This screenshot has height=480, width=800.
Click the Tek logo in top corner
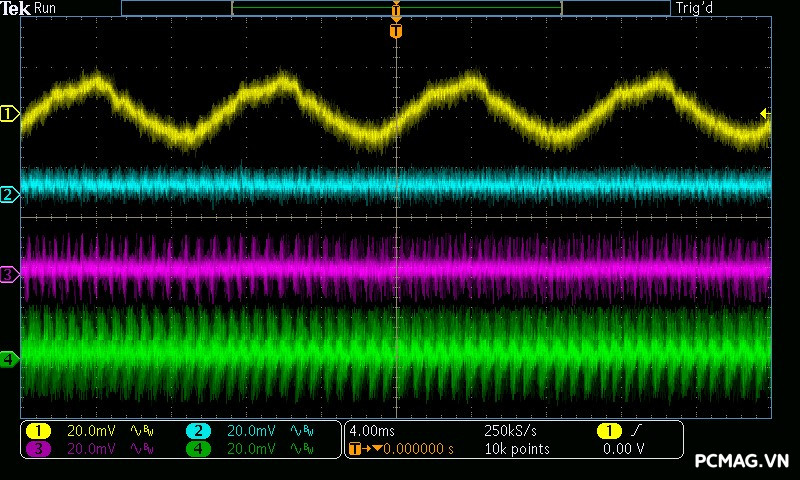(x=15, y=9)
